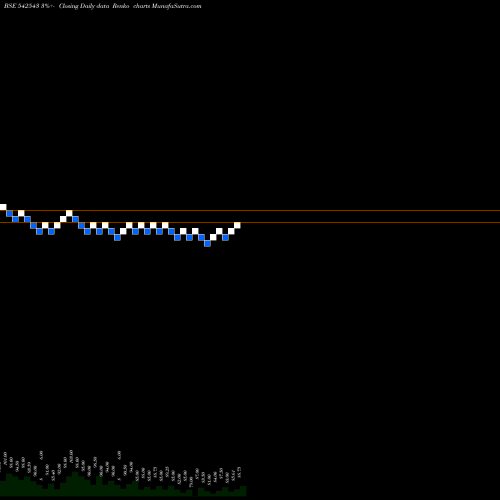Select the first white Renko brick at the chart's left edge

click(3, 207)
